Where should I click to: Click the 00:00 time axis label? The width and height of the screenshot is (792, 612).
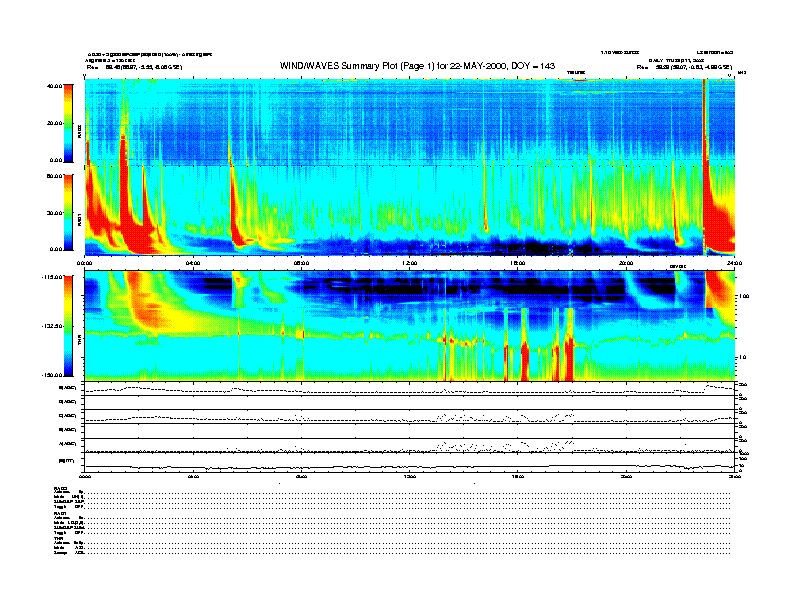pos(86,262)
